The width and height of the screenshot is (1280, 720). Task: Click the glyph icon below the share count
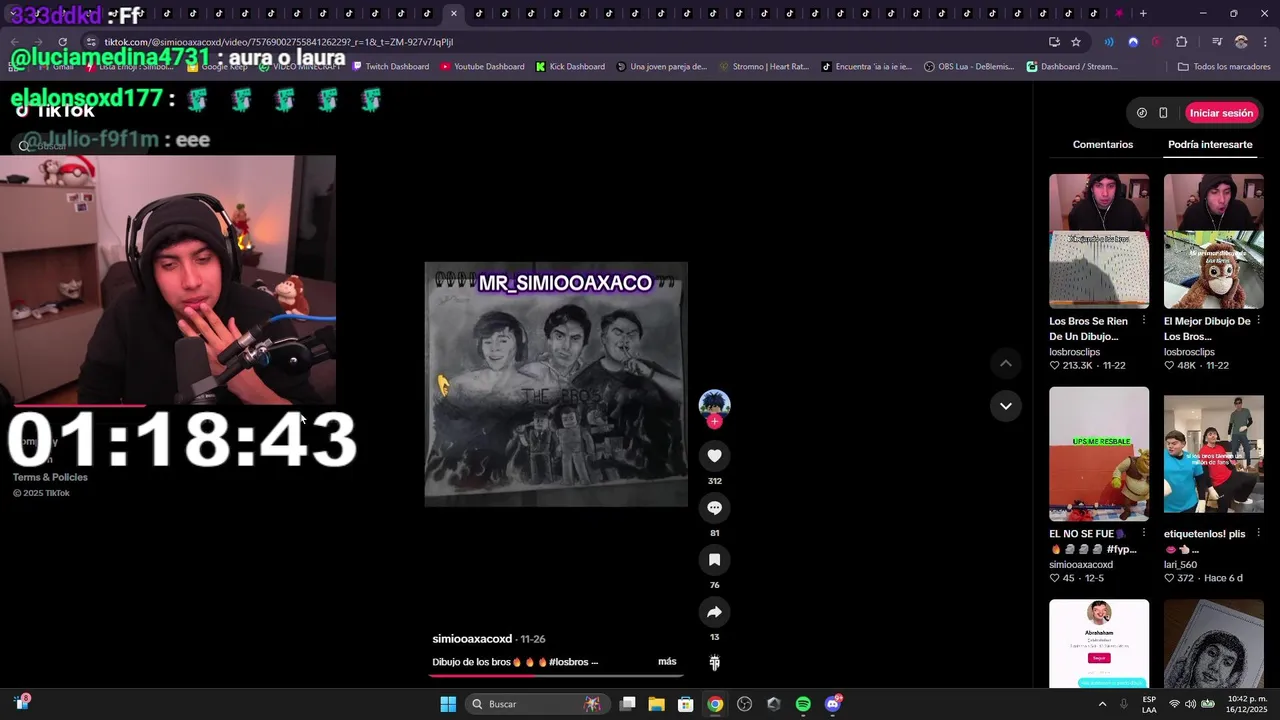(x=714, y=662)
